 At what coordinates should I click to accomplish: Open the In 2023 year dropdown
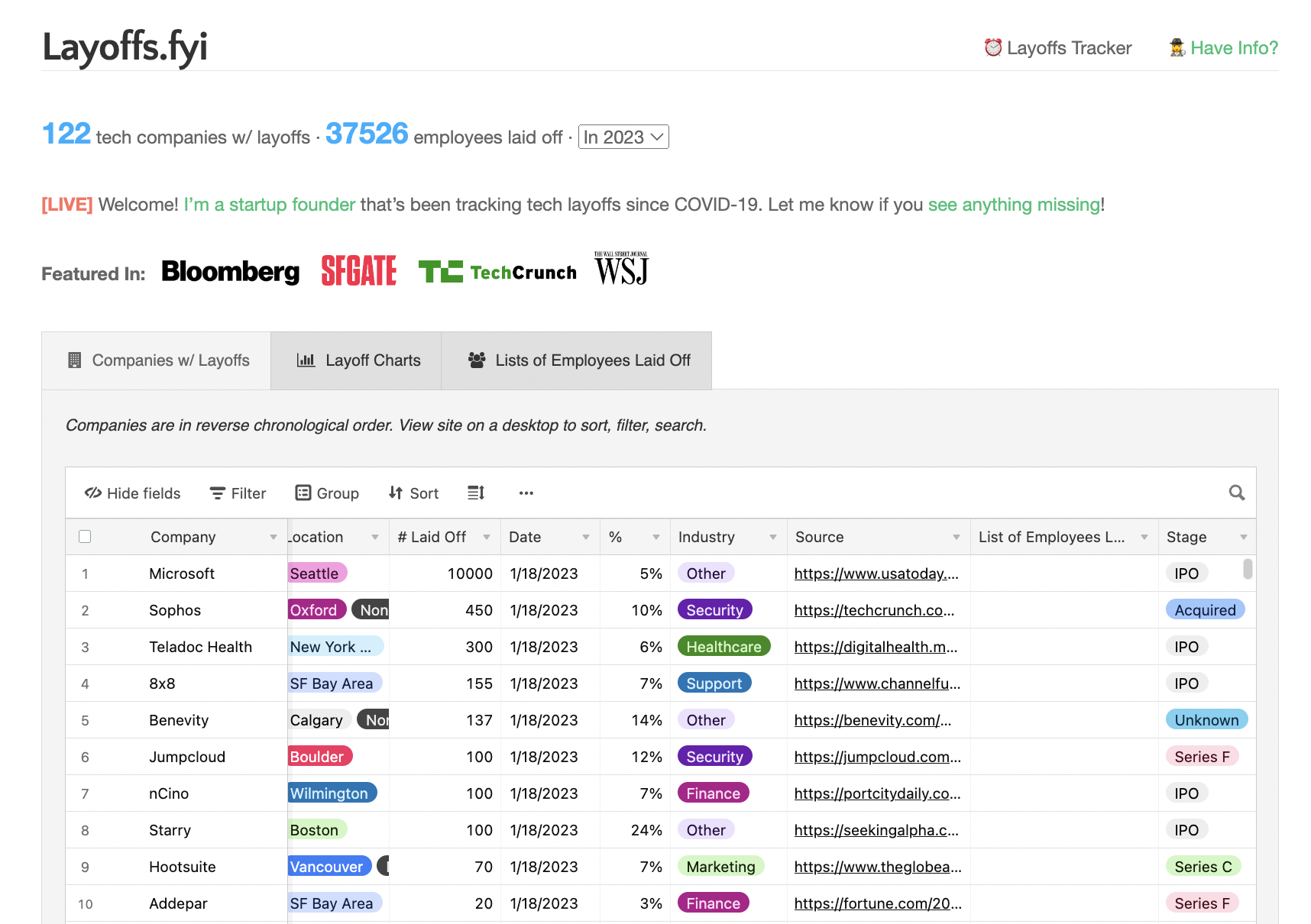pyautogui.click(x=623, y=137)
